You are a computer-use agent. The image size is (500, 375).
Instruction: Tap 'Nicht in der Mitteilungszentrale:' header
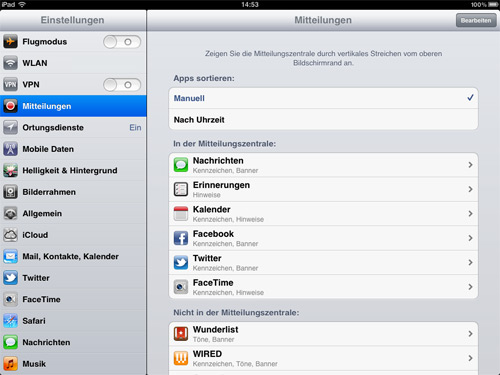click(x=236, y=313)
